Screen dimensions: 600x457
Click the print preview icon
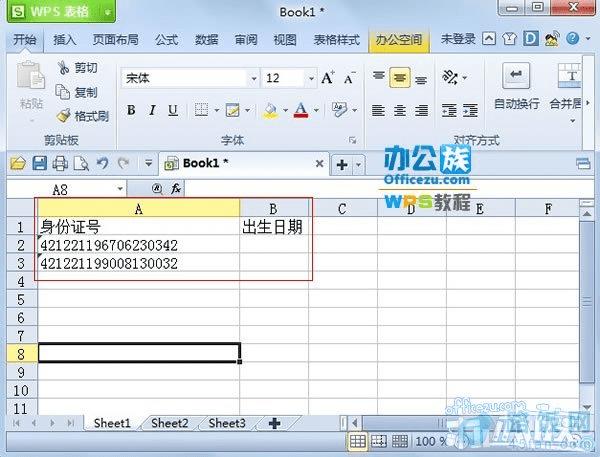81,164
